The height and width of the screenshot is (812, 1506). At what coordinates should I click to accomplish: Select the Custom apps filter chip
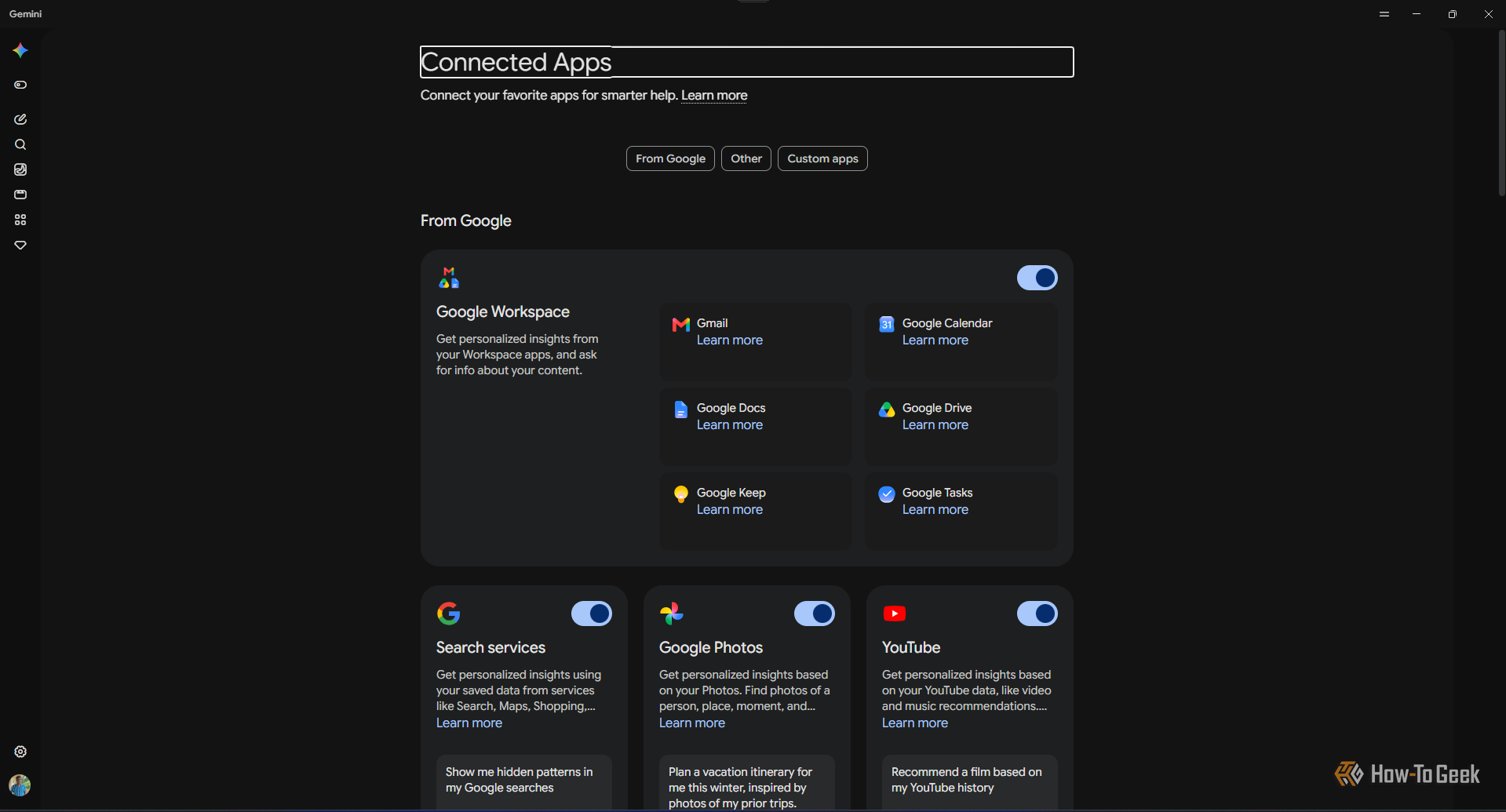coord(822,158)
